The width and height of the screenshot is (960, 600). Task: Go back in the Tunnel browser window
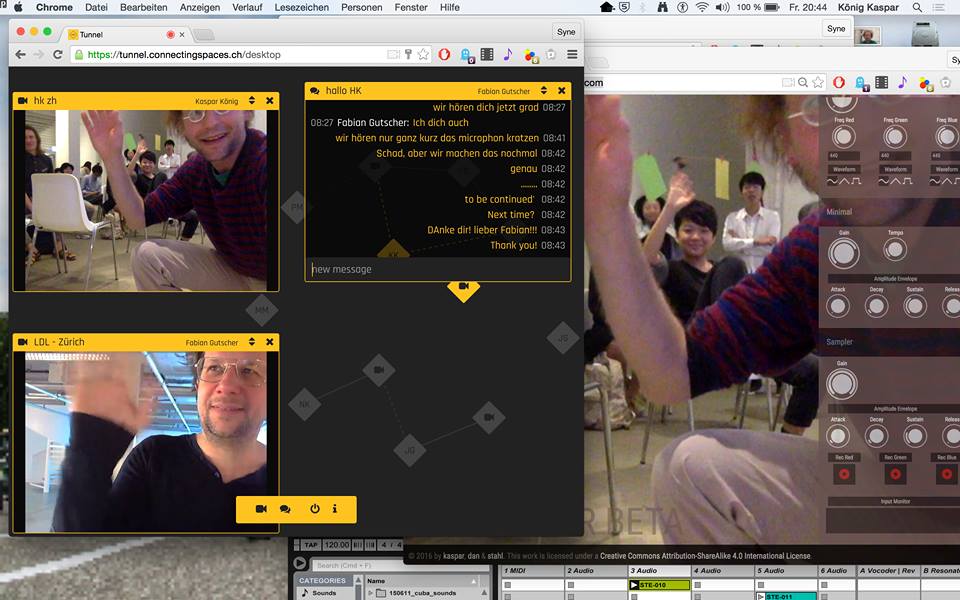(x=20, y=54)
